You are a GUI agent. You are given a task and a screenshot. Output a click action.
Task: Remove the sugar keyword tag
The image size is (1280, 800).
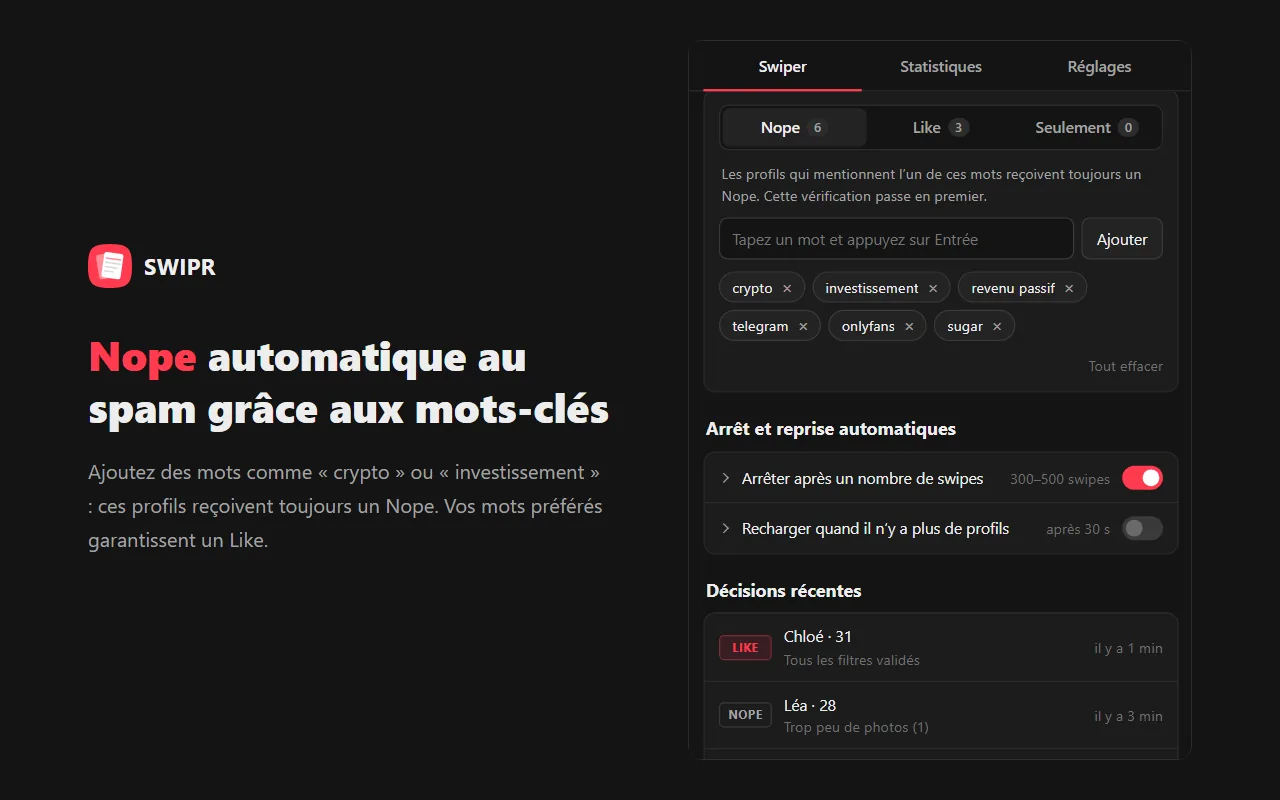click(997, 326)
